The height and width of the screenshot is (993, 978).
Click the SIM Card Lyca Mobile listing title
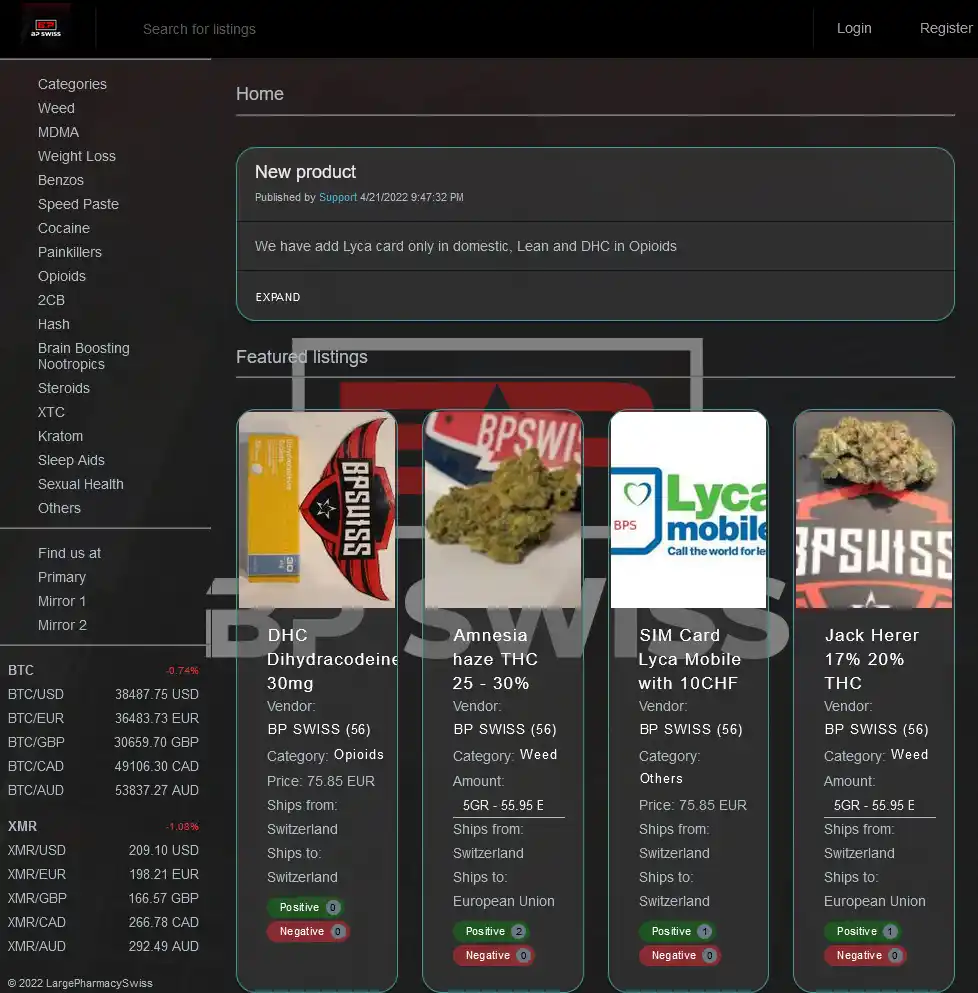pos(689,659)
